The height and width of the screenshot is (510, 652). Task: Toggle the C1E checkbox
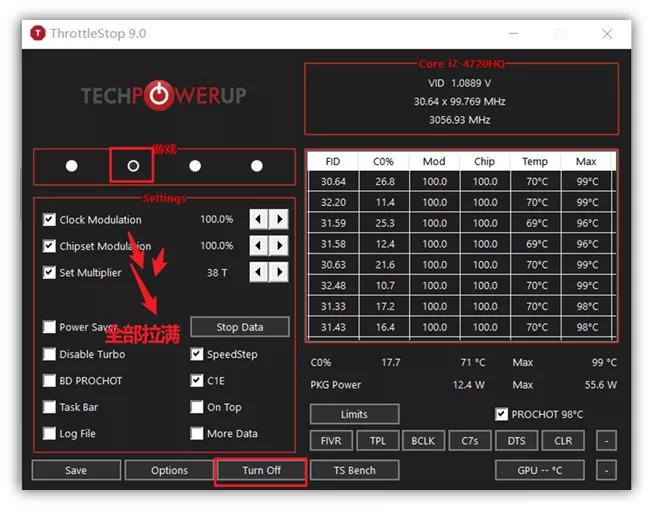pyautogui.click(x=197, y=380)
